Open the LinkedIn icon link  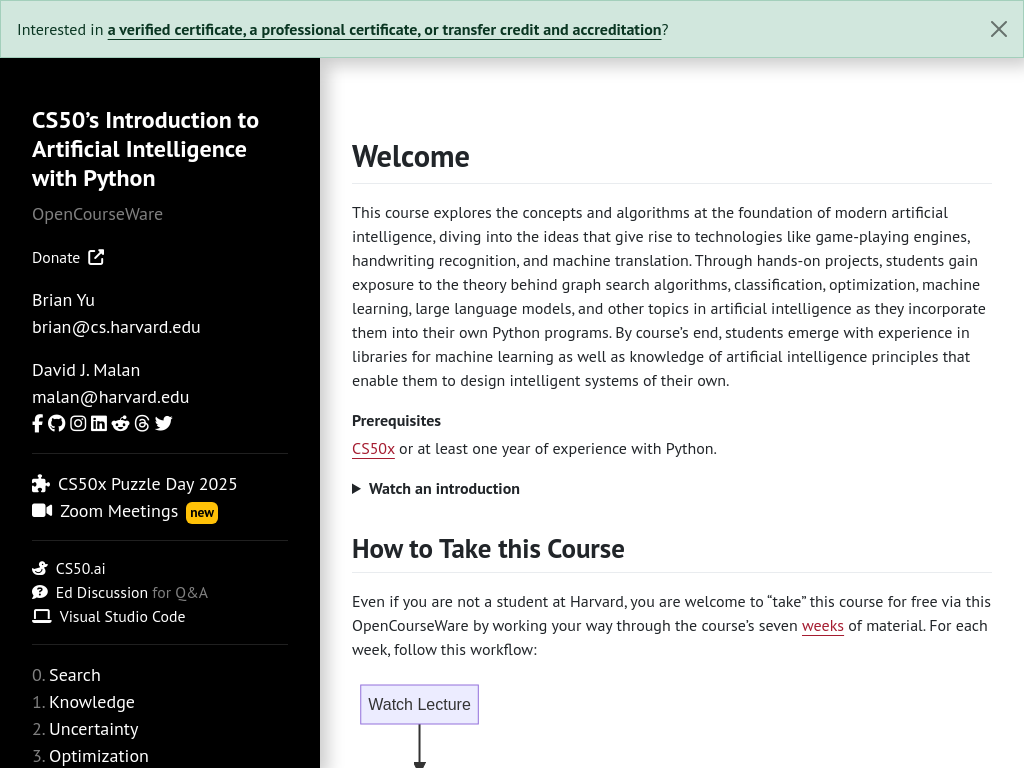coord(99,423)
